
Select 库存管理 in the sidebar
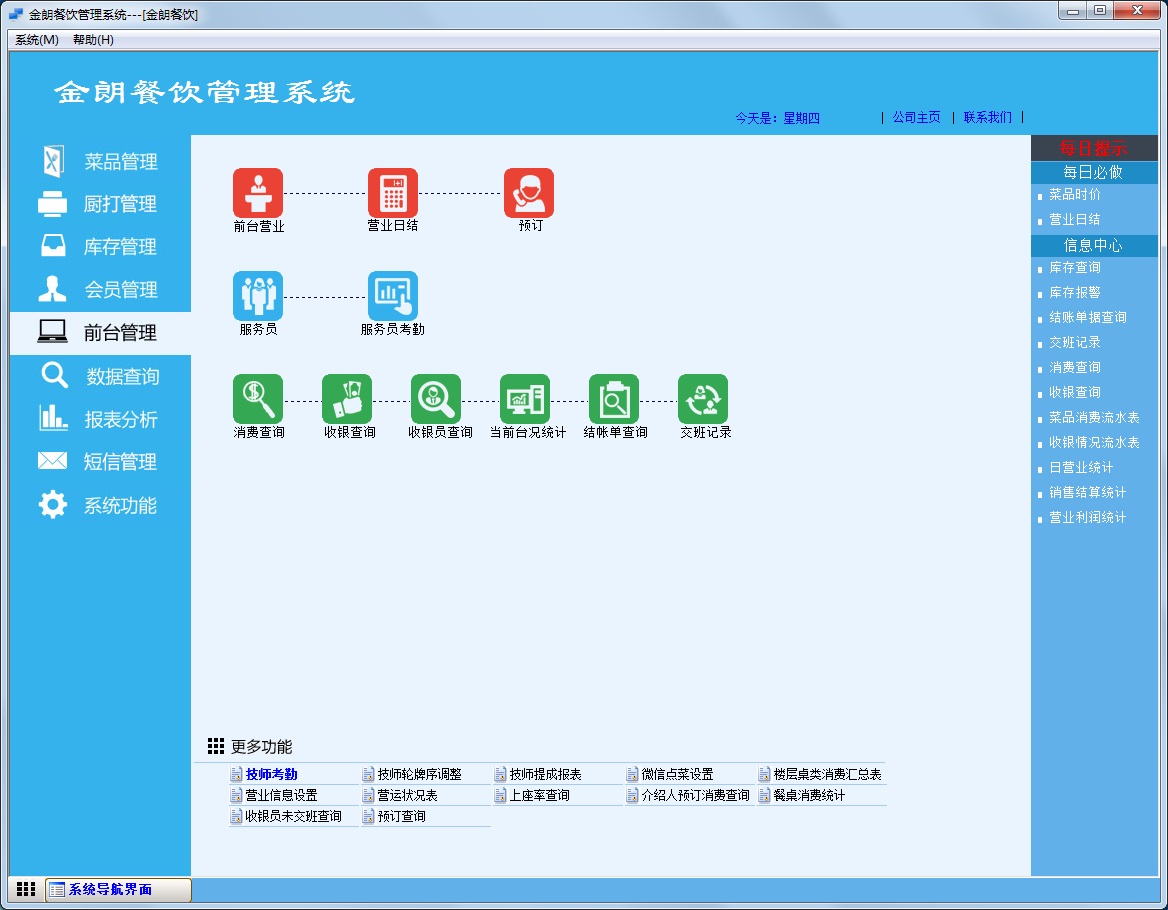click(101, 246)
